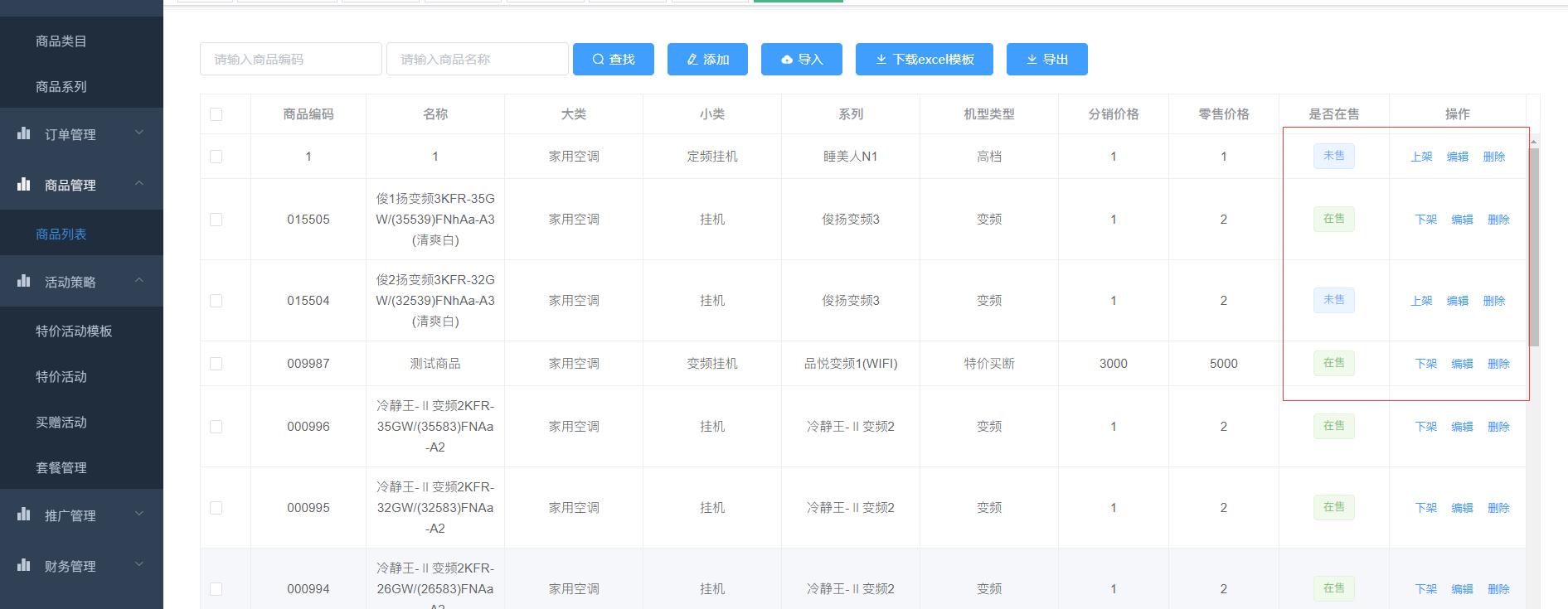This screenshot has width=1568, height=609.
Task: Click 下架 for product 000996
Action: tap(1425, 427)
